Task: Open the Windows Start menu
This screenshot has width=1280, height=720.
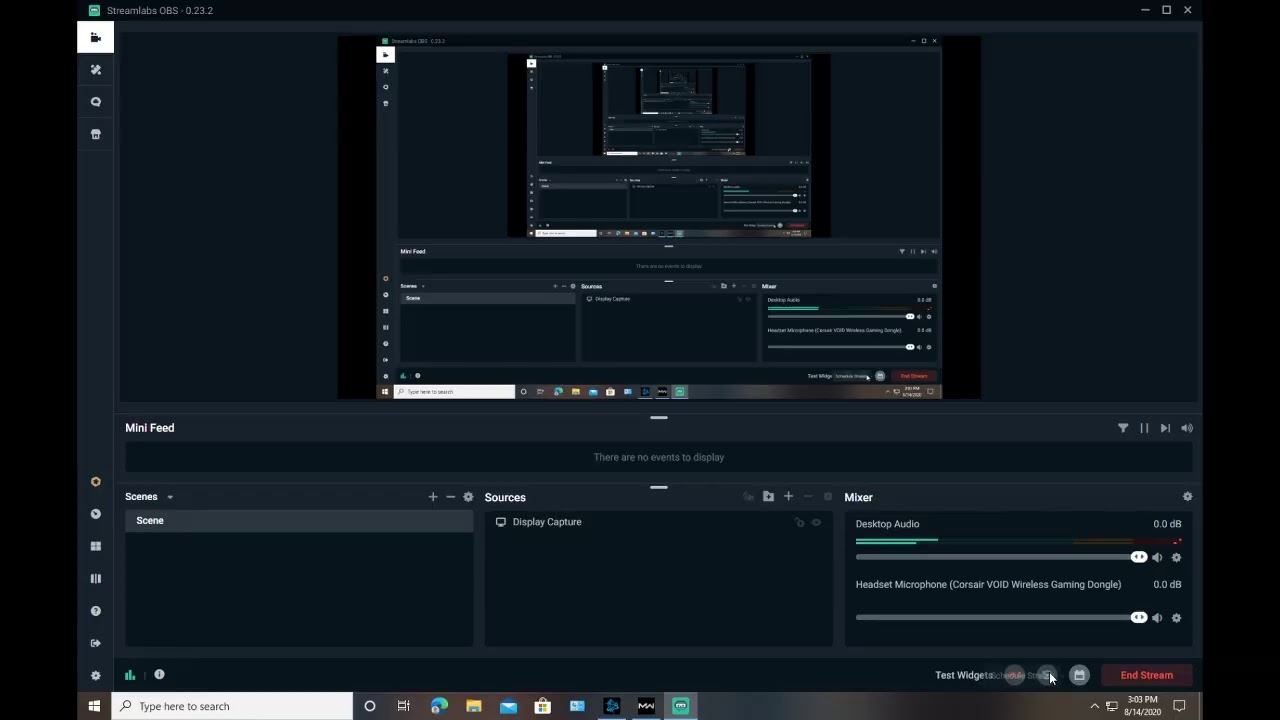Action: click(94, 706)
